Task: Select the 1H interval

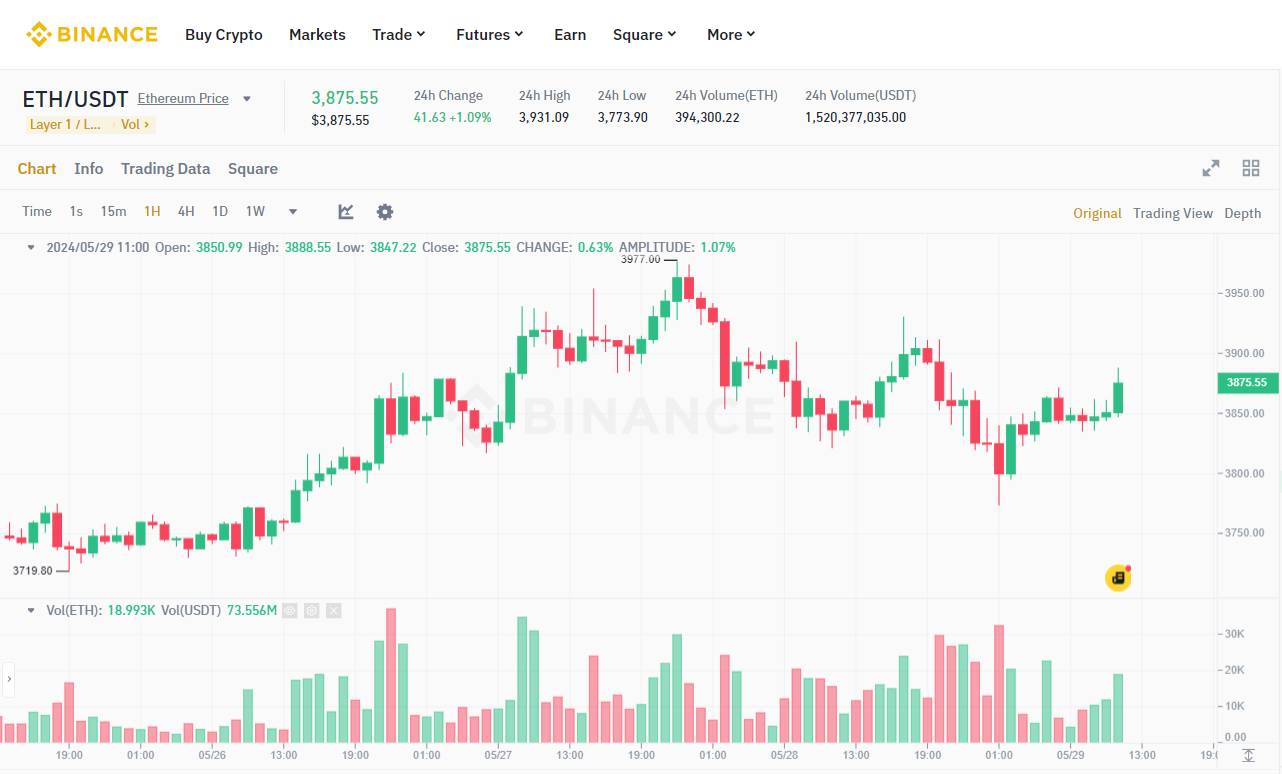Action: [152, 211]
